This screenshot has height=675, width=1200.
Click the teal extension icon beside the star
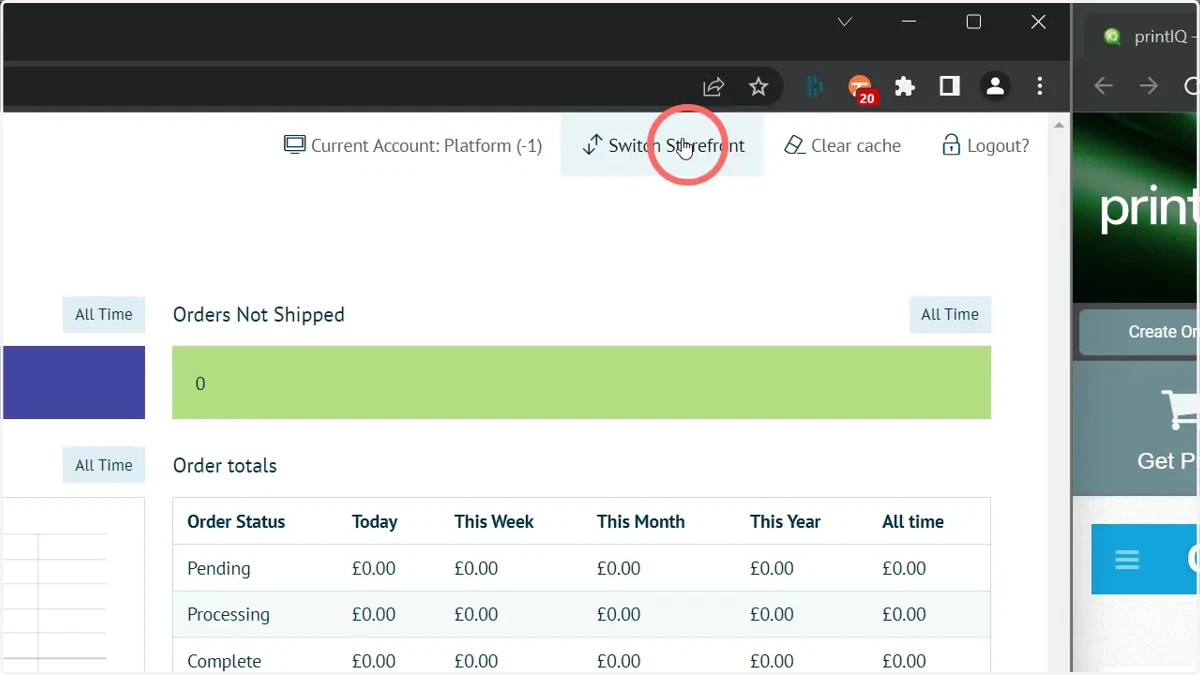coord(815,87)
